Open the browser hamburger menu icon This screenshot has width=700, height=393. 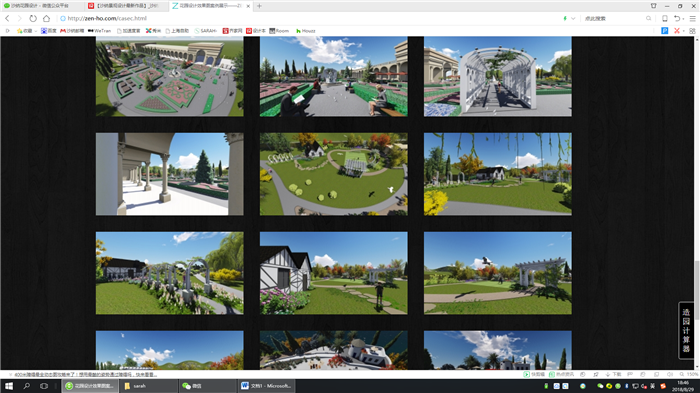692,18
